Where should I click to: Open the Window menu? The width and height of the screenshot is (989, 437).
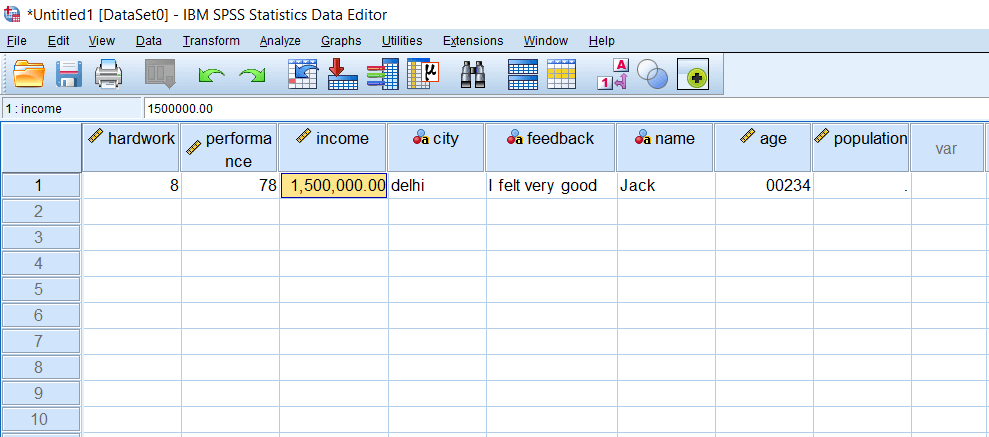[x=546, y=41]
